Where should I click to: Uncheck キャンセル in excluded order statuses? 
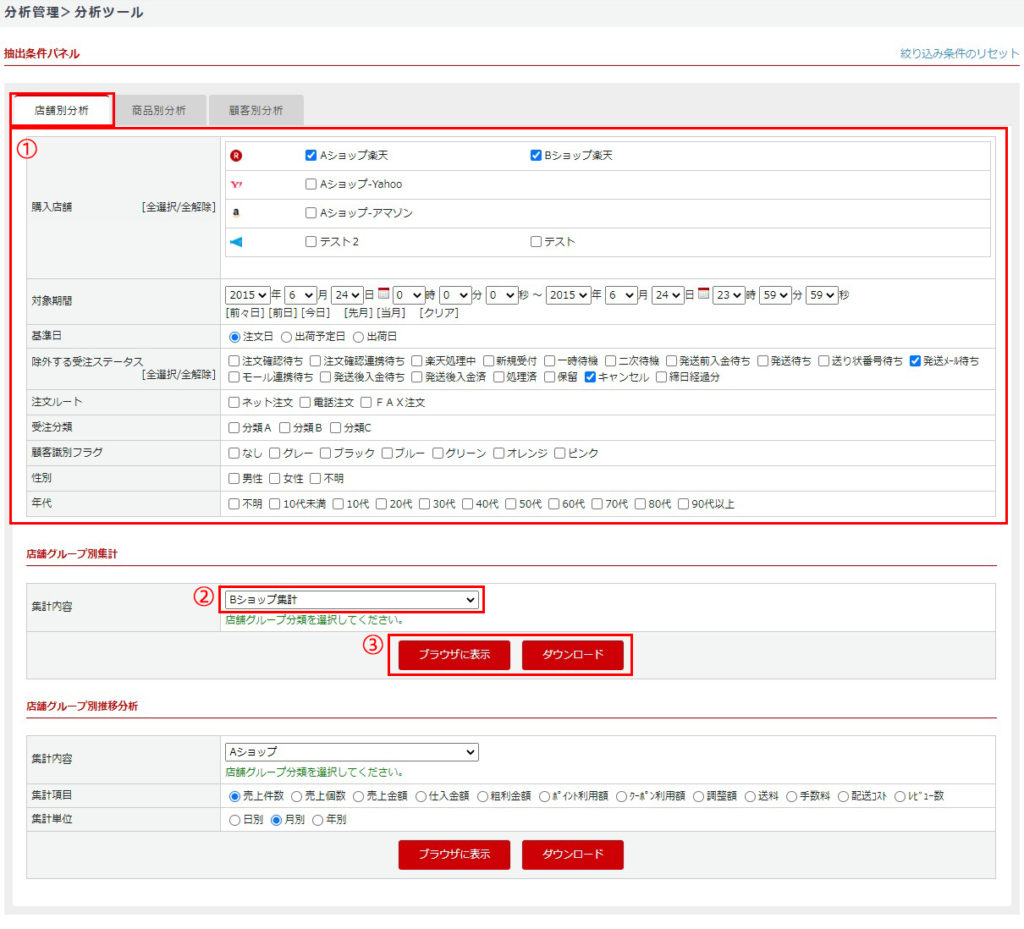click(x=590, y=377)
